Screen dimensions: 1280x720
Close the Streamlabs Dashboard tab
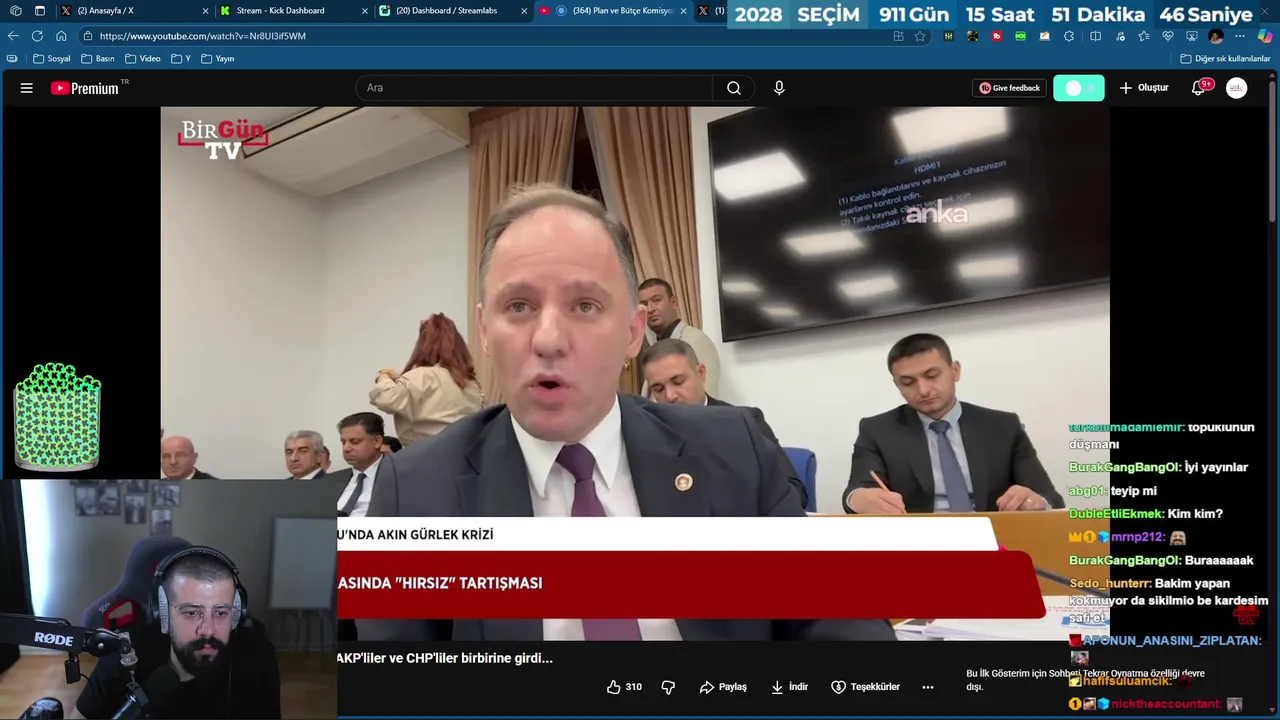coord(524,11)
